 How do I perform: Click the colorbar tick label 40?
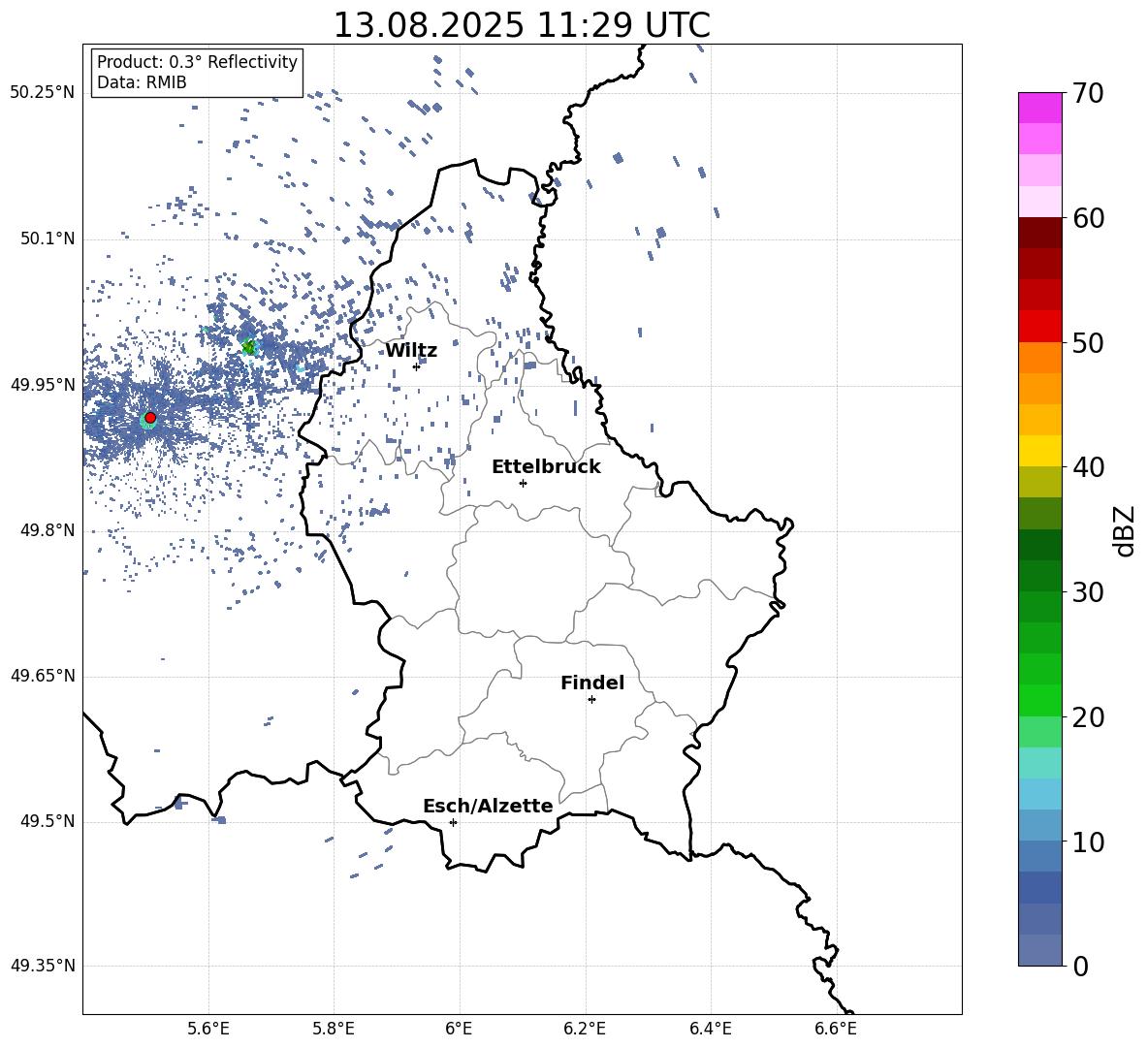pyautogui.click(x=1087, y=467)
